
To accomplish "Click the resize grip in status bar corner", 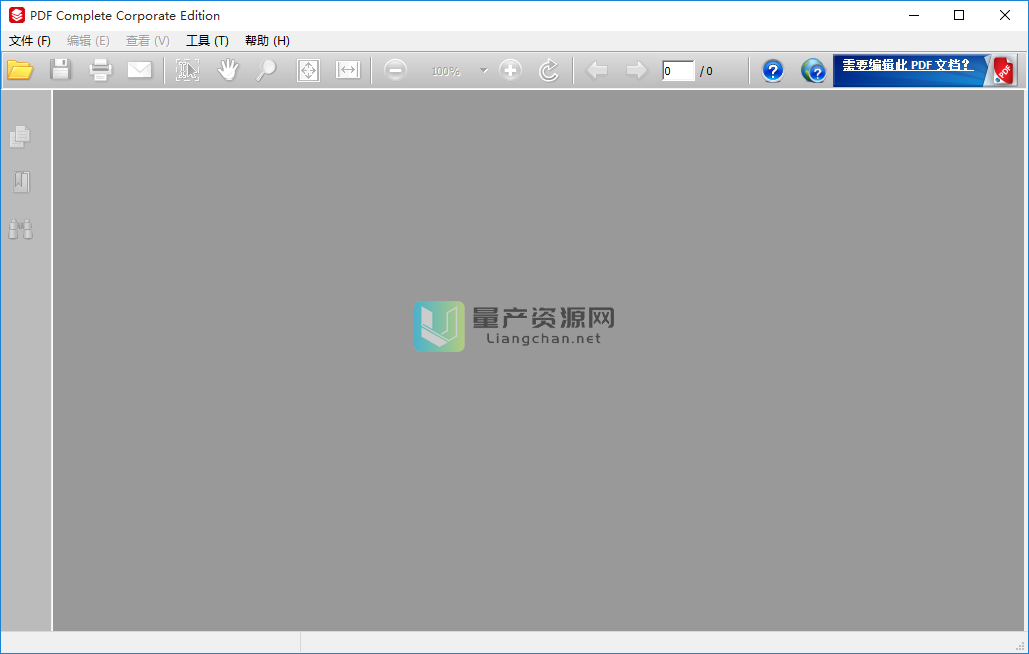I will point(1020,646).
